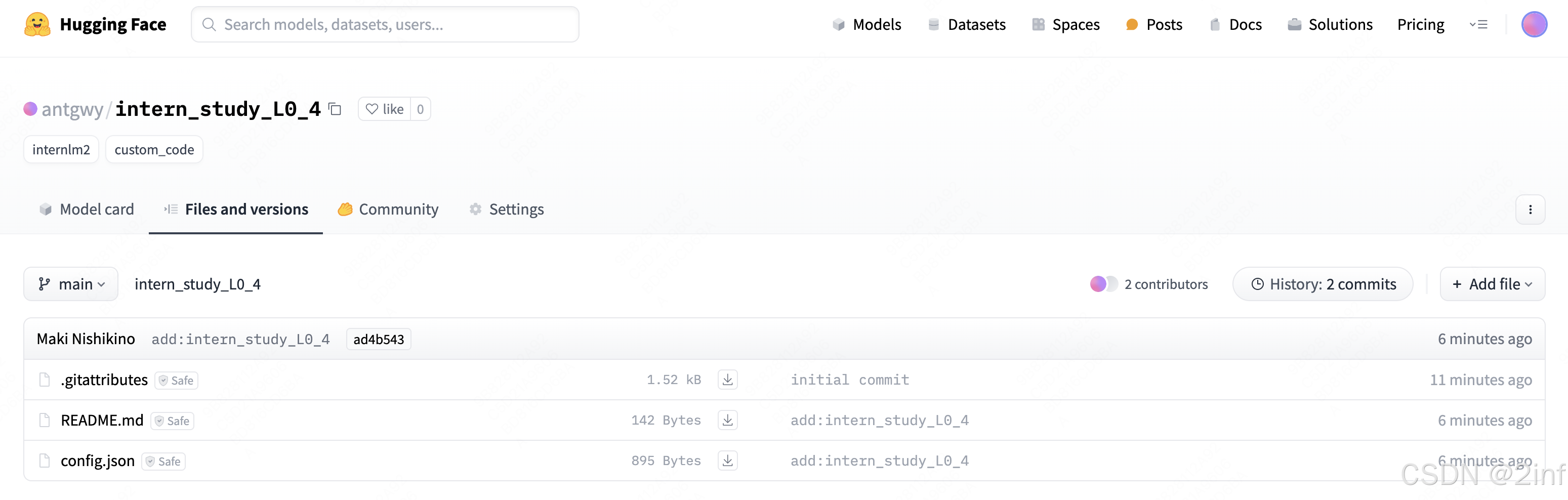Open the three-dot repository options menu
This screenshot has height=500, width=1568.
[x=1530, y=209]
